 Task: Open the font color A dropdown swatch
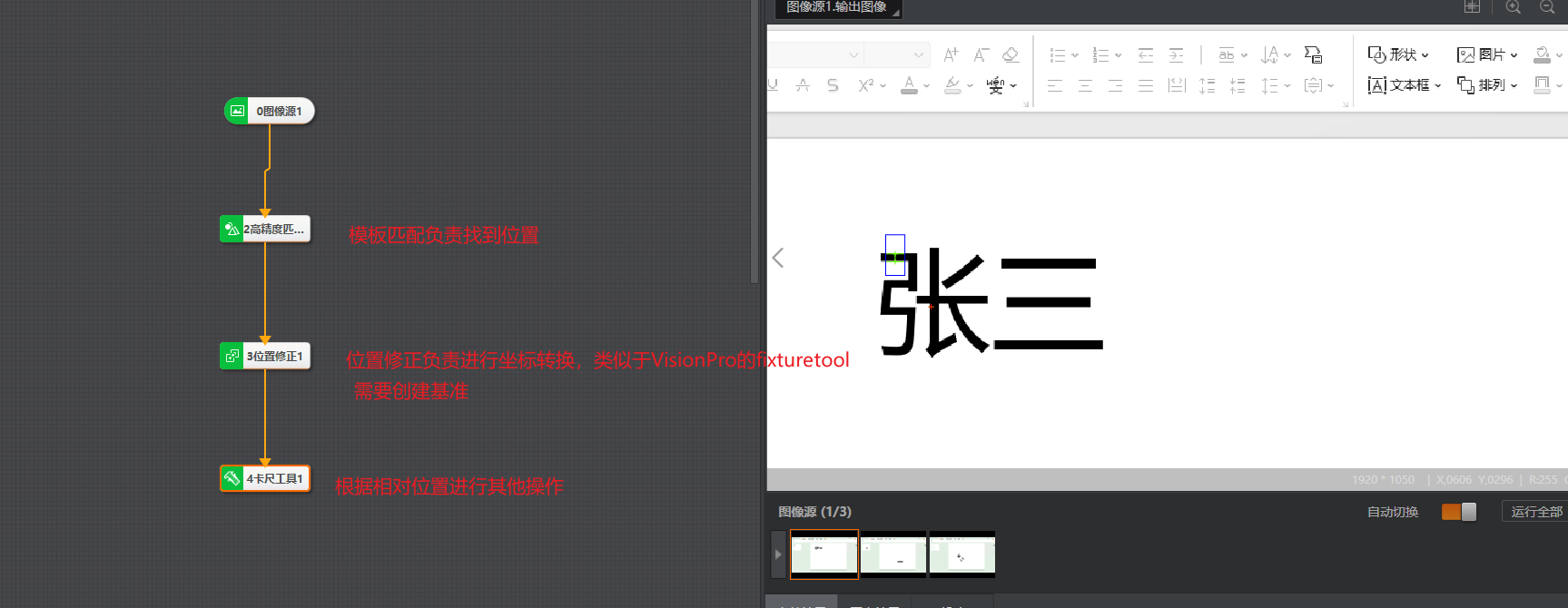pyautogui.click(x=926, y=85)
